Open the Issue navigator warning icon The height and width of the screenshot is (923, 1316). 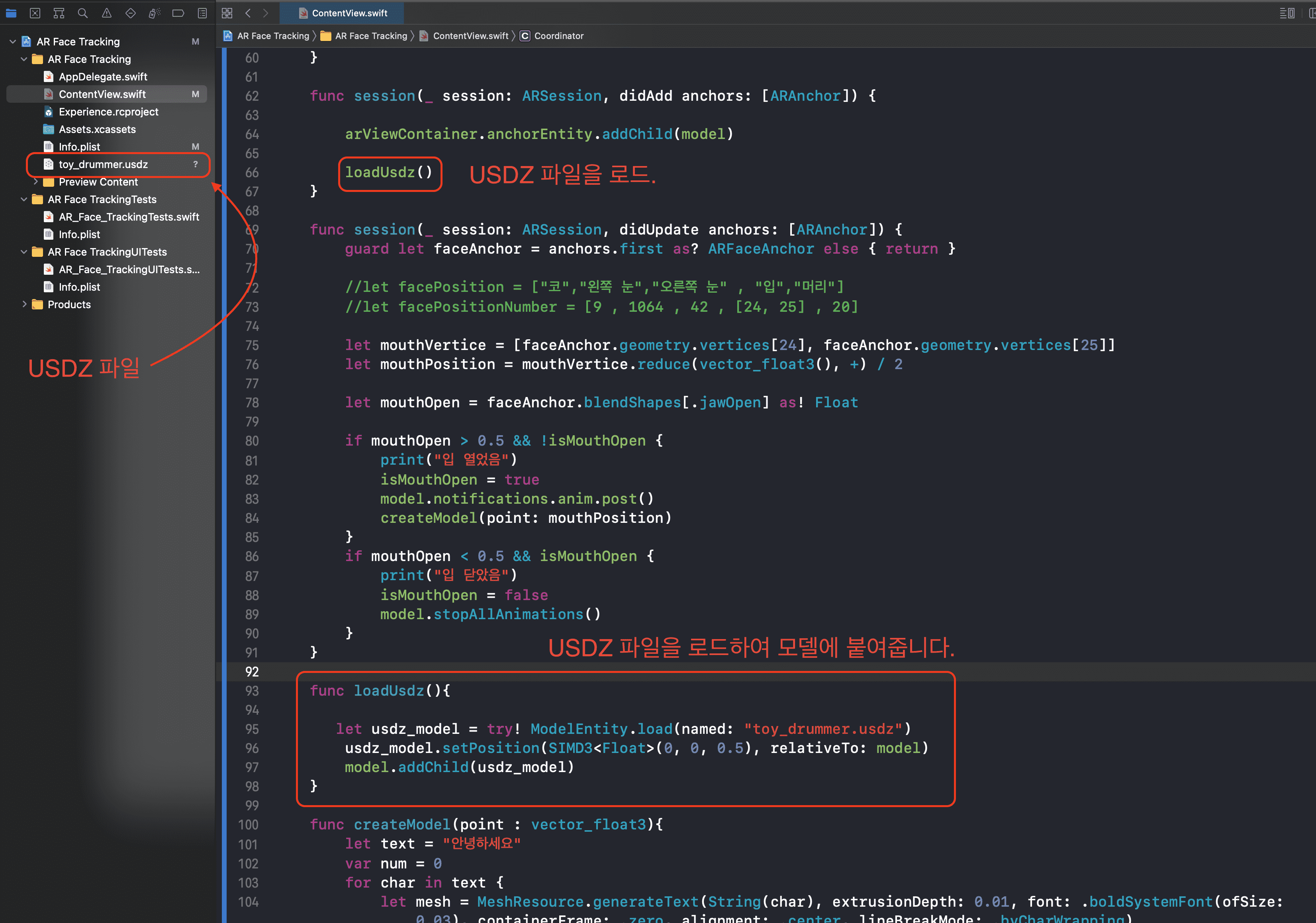tap(107, 13)
